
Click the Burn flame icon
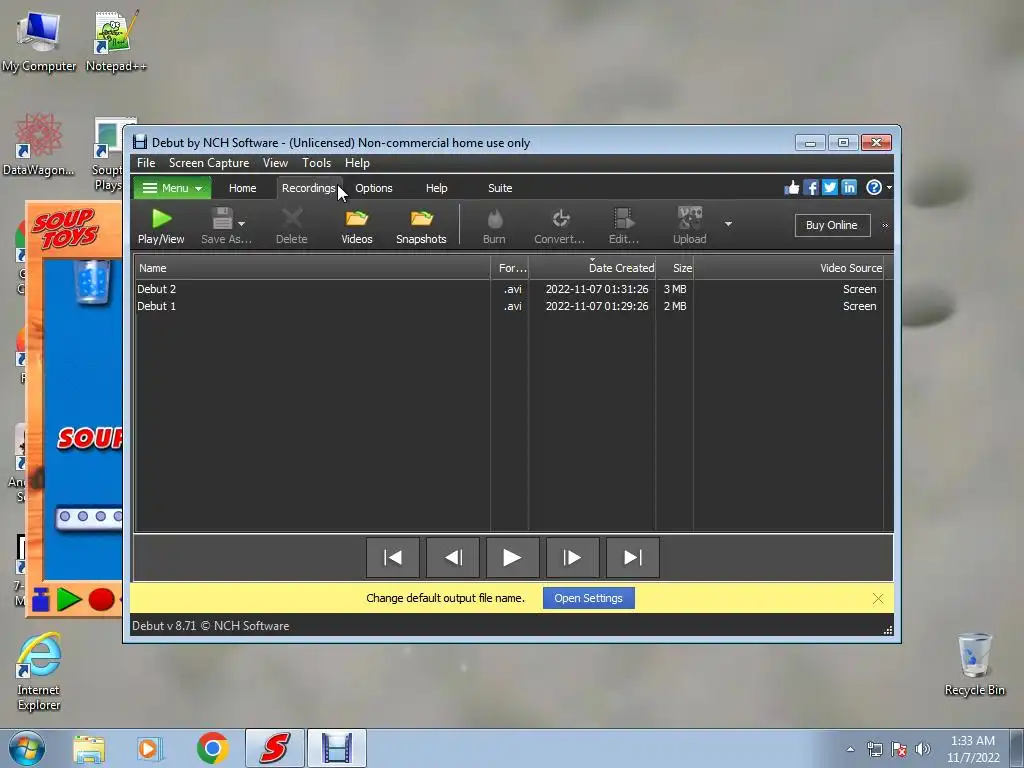pos(494,218)
